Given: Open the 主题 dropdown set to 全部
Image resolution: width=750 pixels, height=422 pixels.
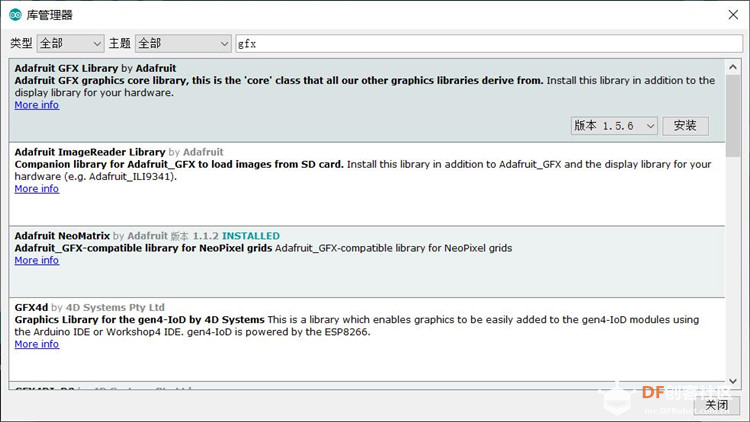Looking at the screenshot, I should (x=183, y=44).
